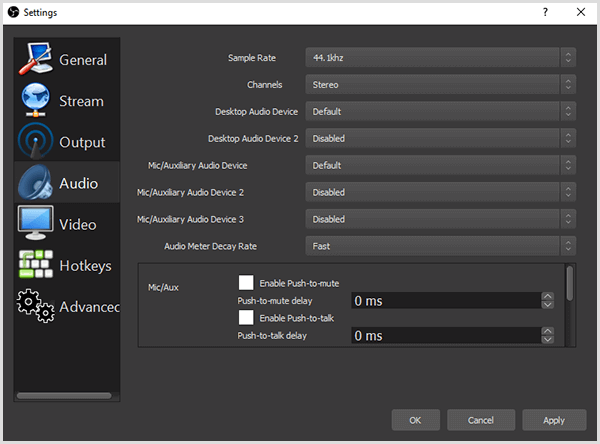Click the Hotkeys keyboard icon
600x444 pixels.
[x=35, y=264]
